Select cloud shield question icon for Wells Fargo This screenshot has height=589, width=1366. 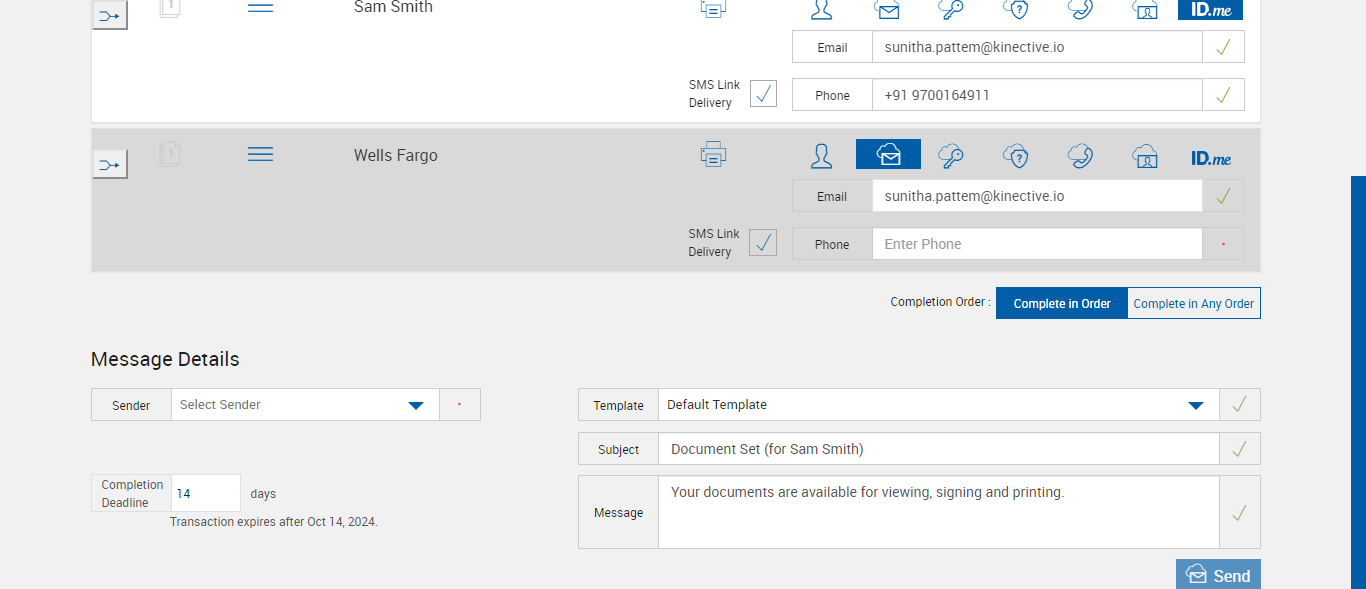(1015, 156)
